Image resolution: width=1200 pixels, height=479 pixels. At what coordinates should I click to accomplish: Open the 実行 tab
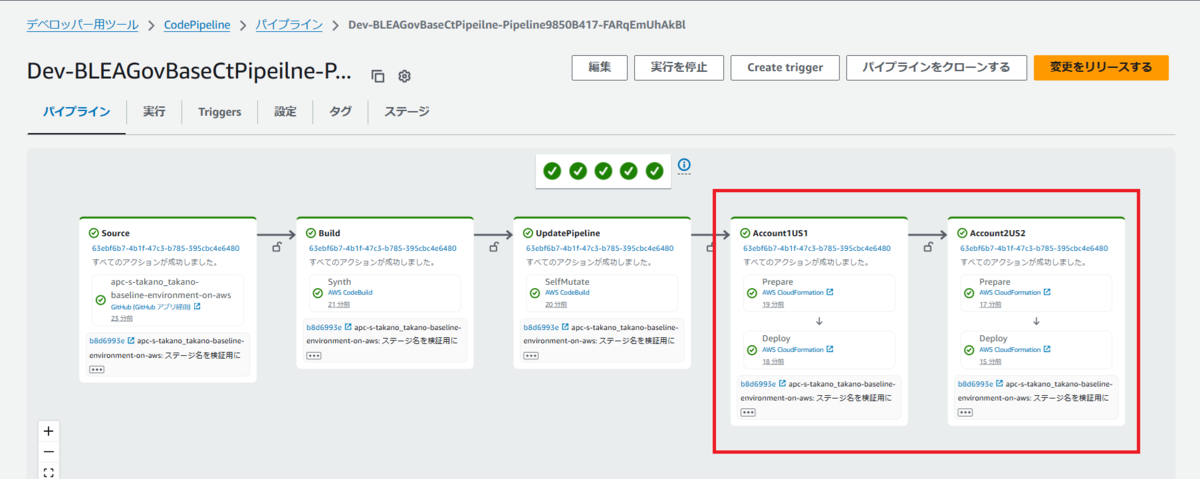154,112
